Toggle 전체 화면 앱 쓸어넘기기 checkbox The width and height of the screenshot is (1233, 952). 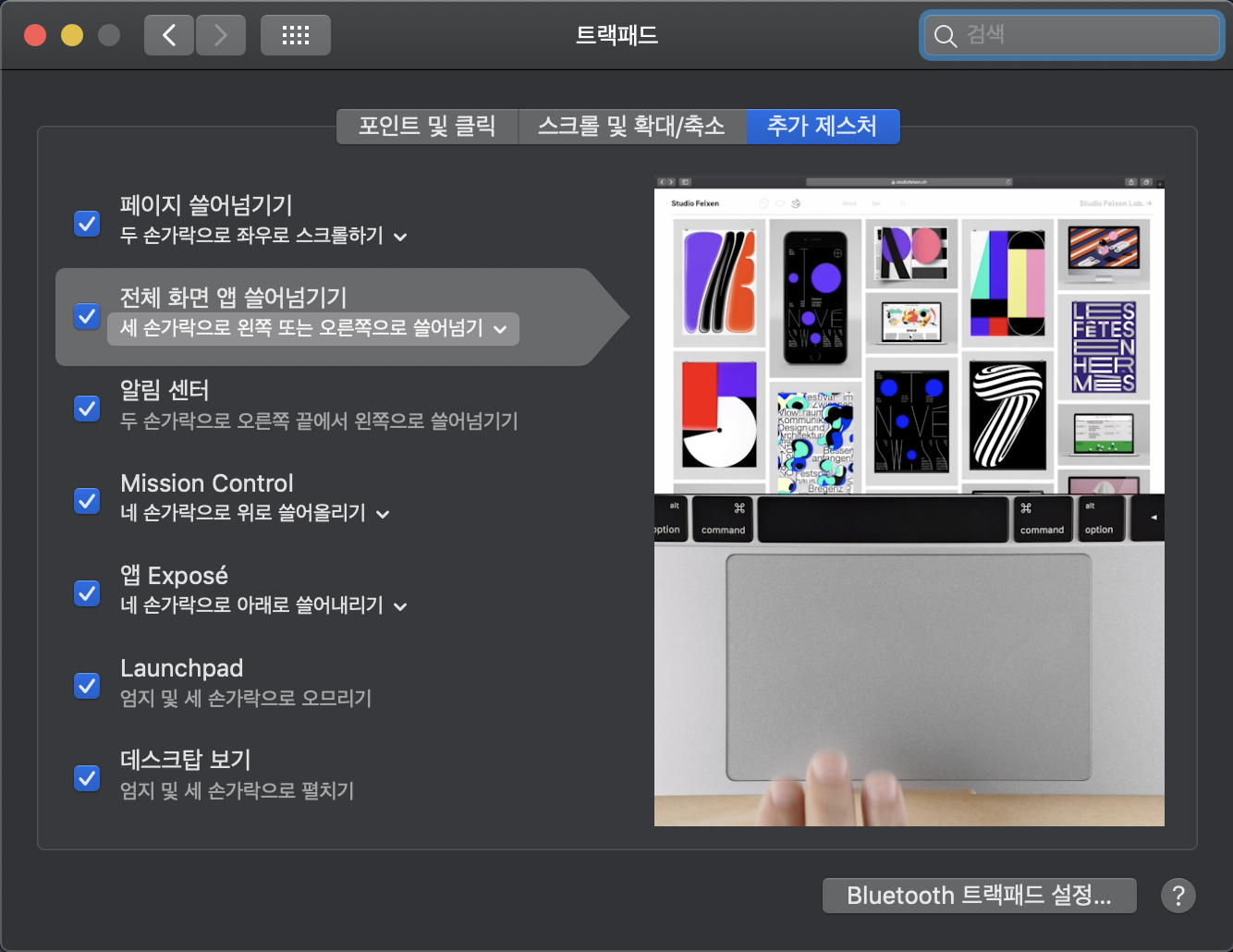(87, 316)
